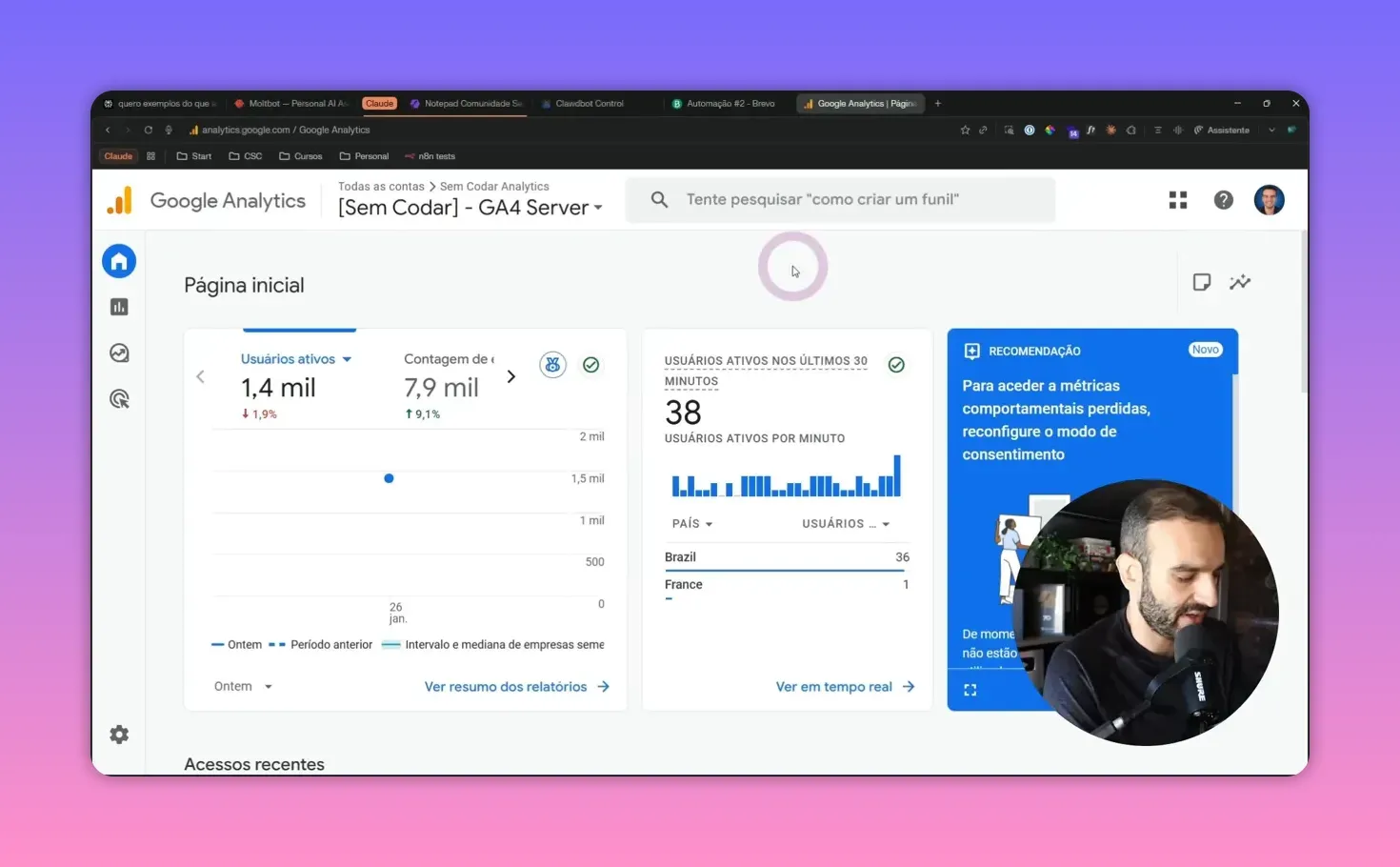Screen dimensions: 1400x867
Task: Open the Explore icon in sidebar
Action: tap(119, 353)
